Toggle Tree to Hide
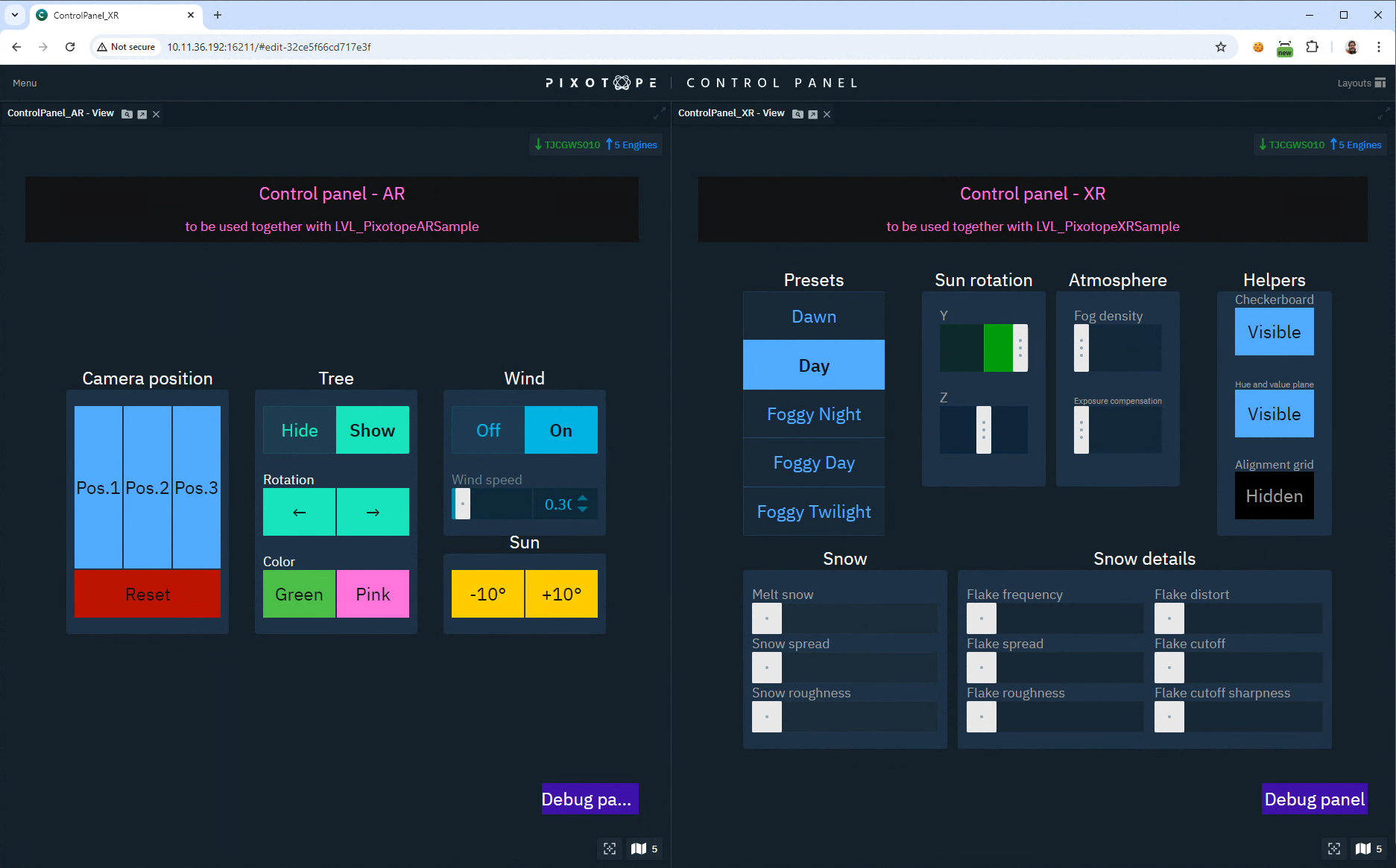1396x868 pixels. tap(300, 430)
